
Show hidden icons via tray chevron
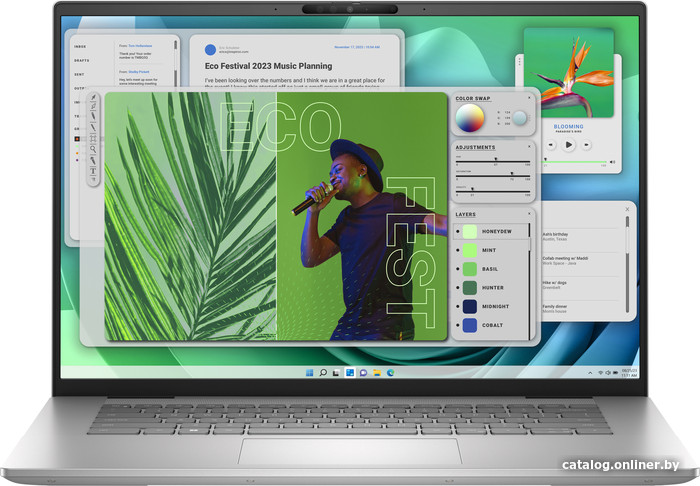(590, 373)
